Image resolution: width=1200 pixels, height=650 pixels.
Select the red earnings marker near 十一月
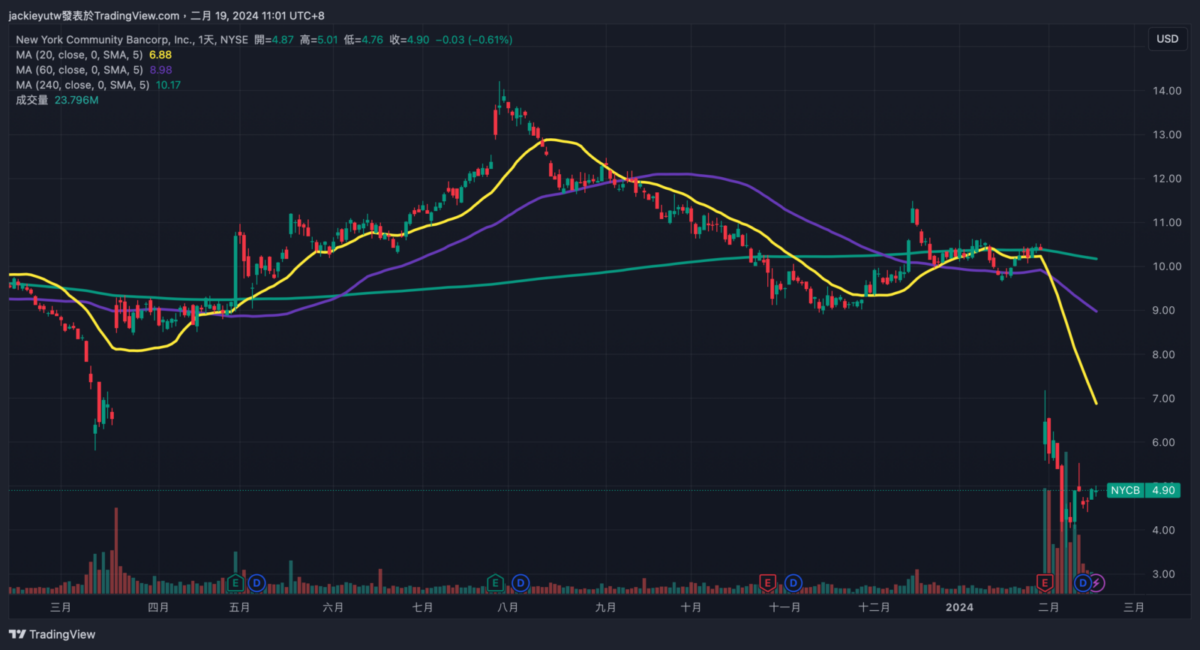[x=768, y=582]
